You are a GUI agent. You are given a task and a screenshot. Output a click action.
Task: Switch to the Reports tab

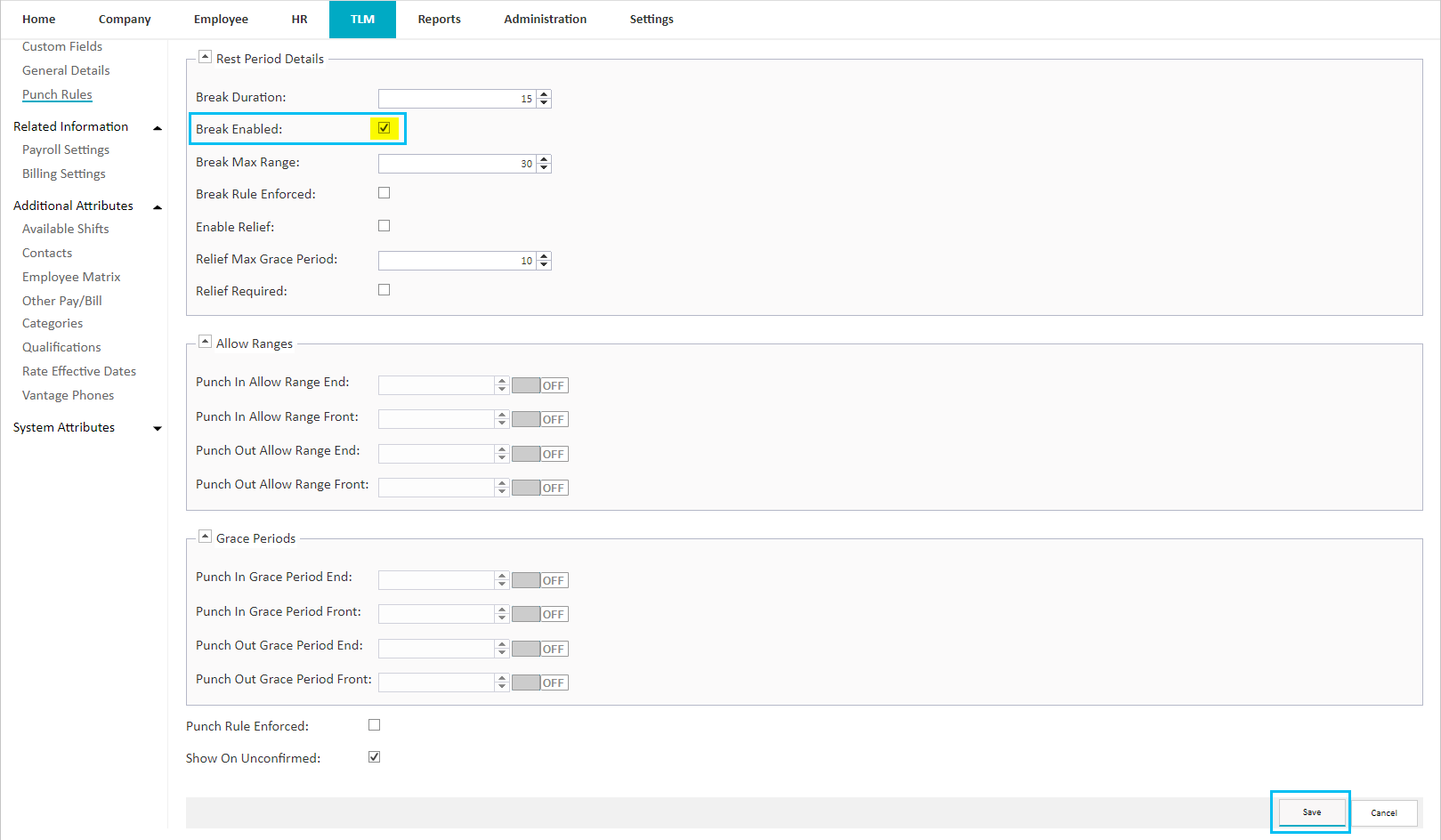click(x=439, y=19)
